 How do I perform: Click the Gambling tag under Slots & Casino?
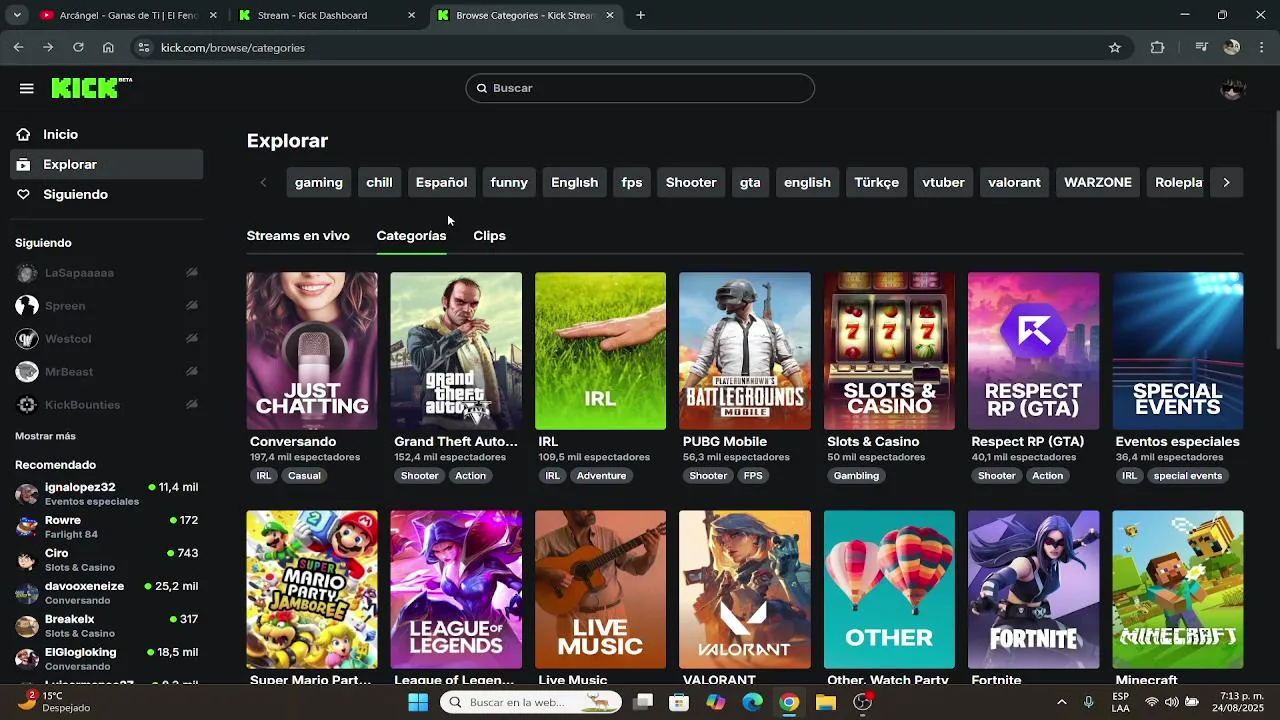click(x=856, y=476)
